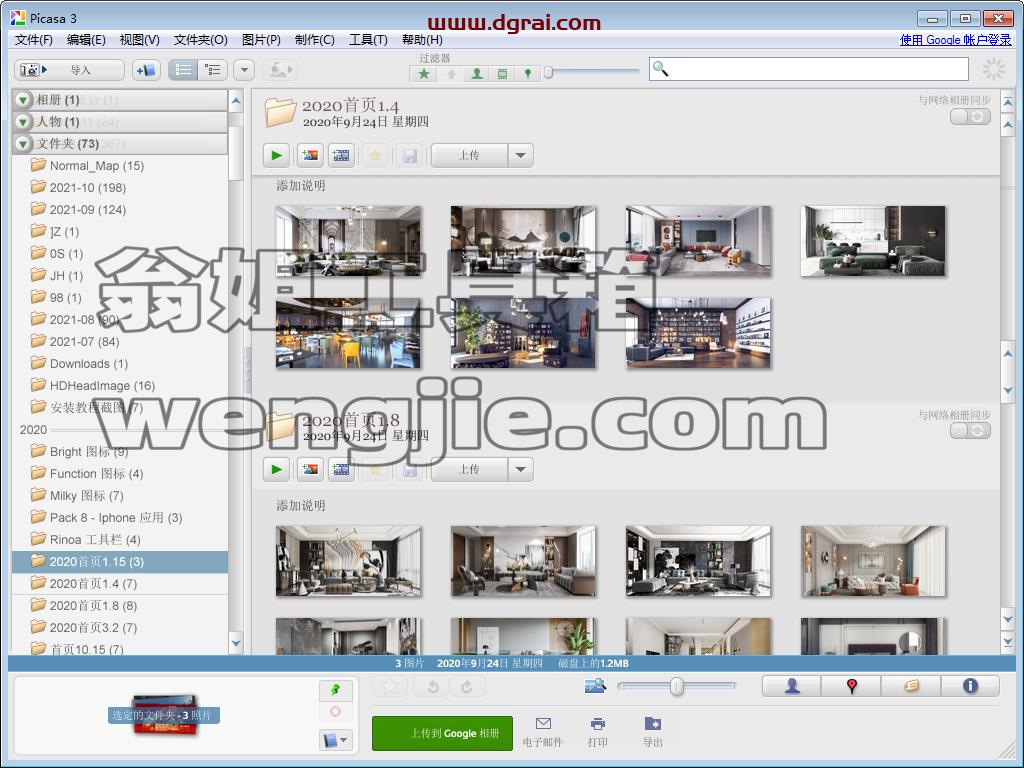Open add-to-album dropdown in photo tray

click(336, 740)
